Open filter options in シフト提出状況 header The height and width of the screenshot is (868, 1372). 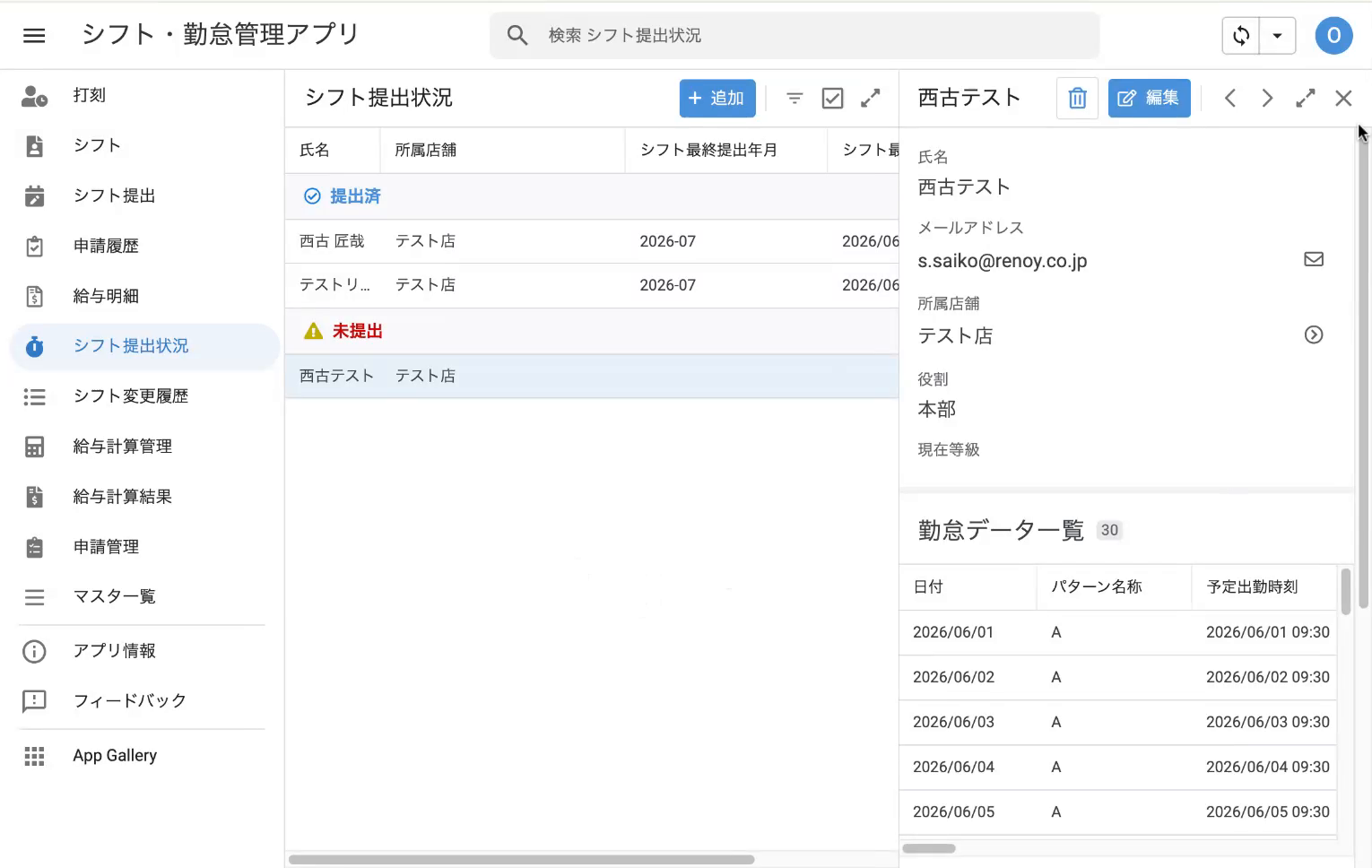[x=795, y=99]
